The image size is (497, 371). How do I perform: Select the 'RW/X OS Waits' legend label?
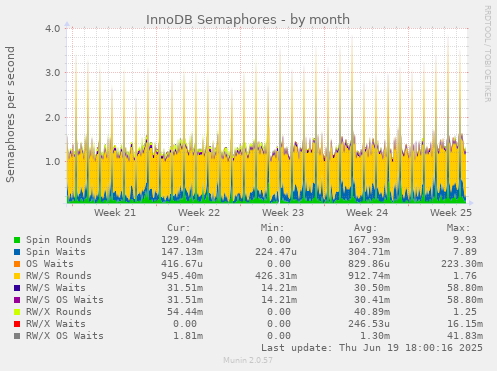point(65,336)
